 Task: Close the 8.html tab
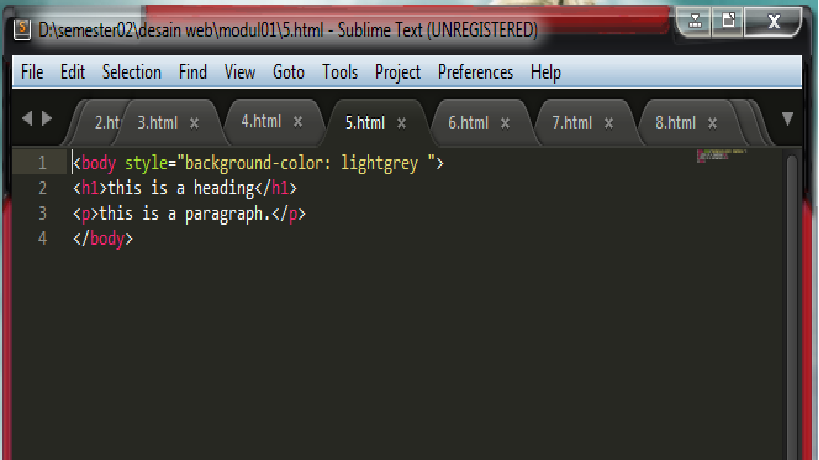tap(712, 124)
